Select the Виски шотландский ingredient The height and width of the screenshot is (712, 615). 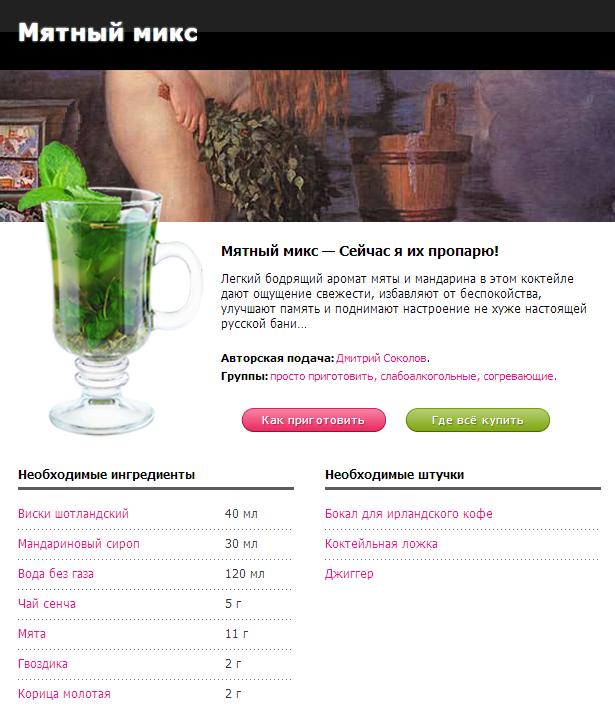click(73, 514)
